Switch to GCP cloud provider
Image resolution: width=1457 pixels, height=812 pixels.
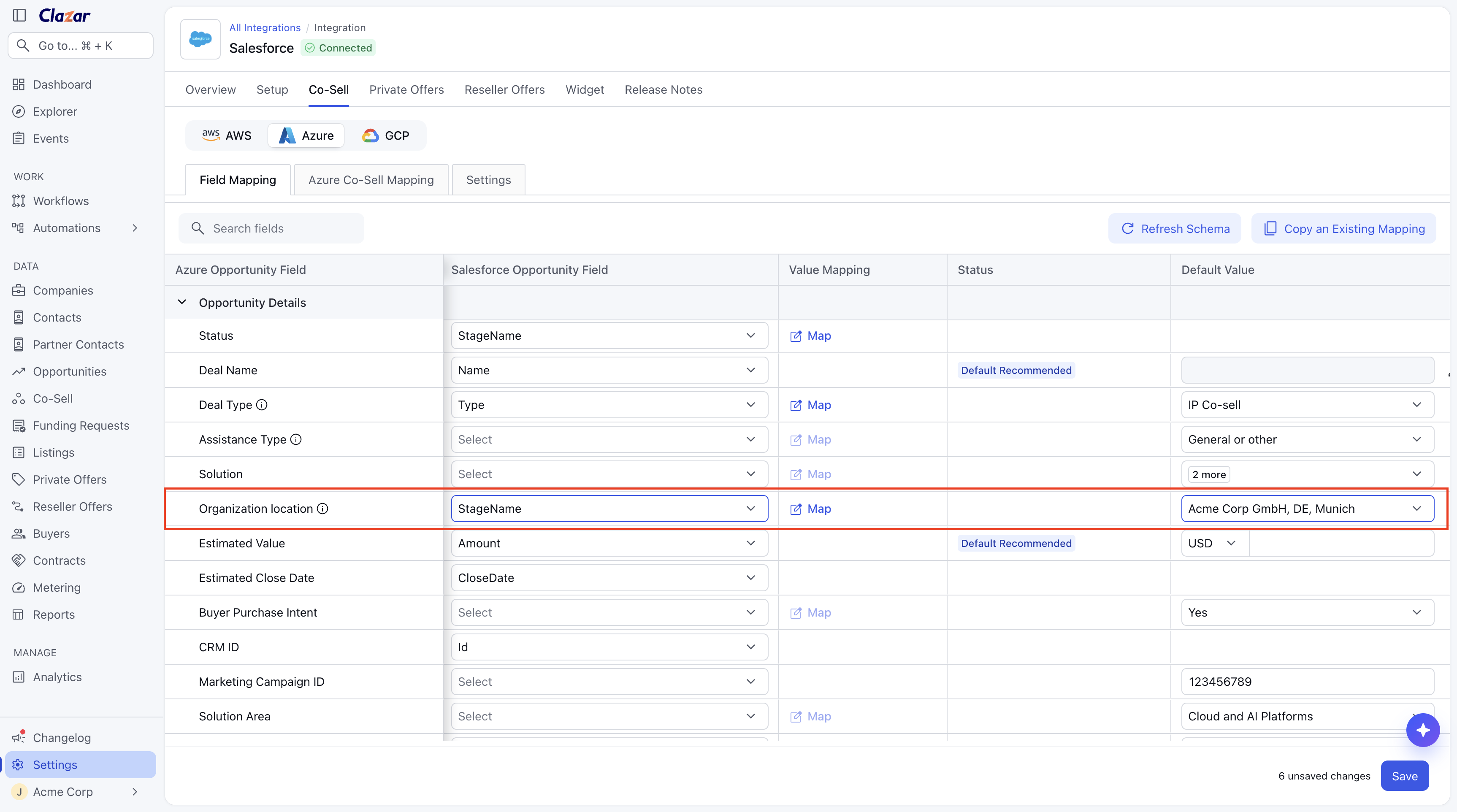point(386,136)
